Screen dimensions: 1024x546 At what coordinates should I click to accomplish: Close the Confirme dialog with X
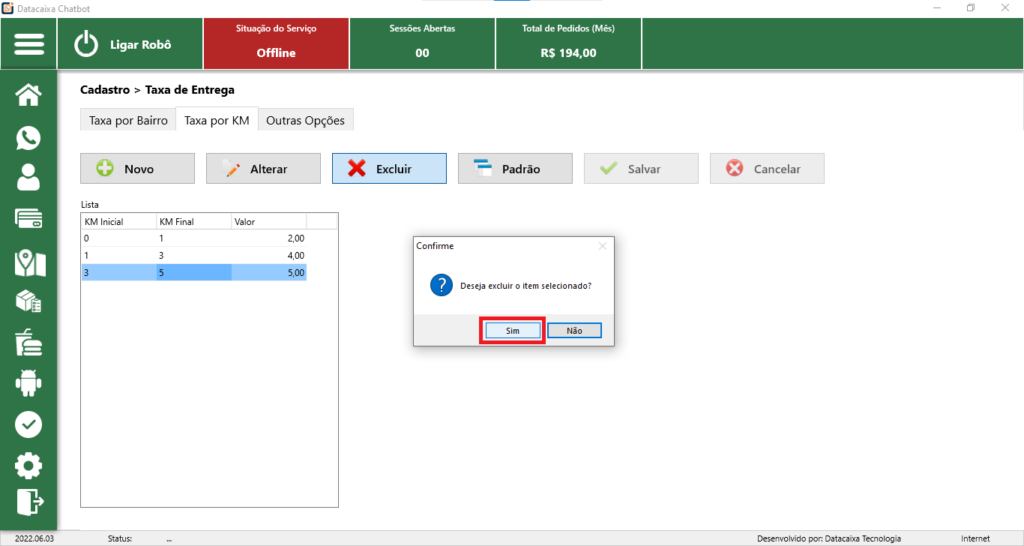point(602,245)
